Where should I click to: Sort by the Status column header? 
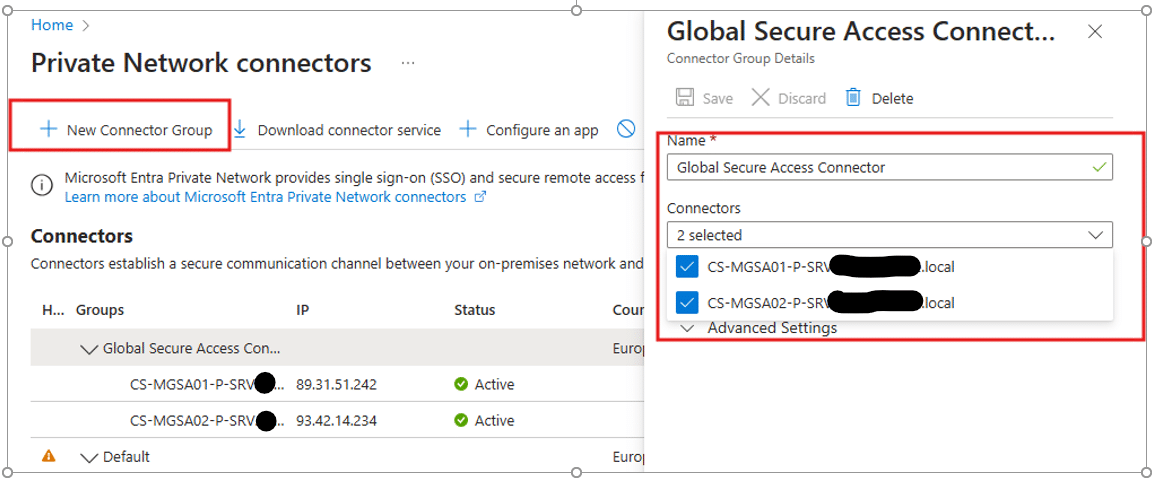point(475,310)
